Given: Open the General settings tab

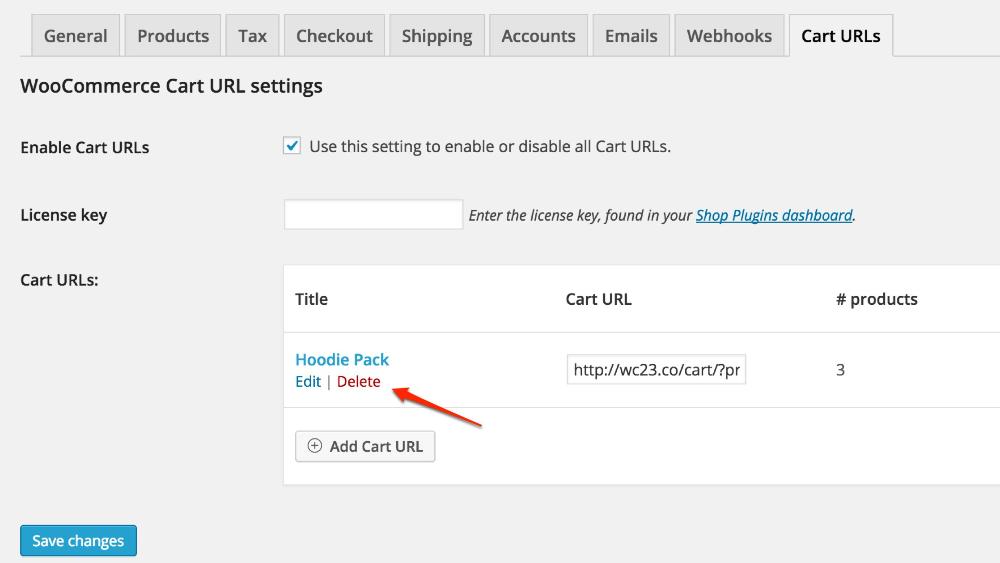Looking at the screenshot, I should coord(75,36).
